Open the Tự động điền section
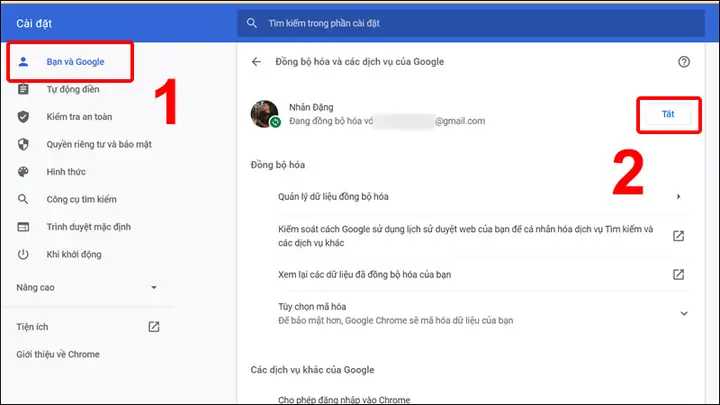The image size is (720, 405). tap(73, 89)
